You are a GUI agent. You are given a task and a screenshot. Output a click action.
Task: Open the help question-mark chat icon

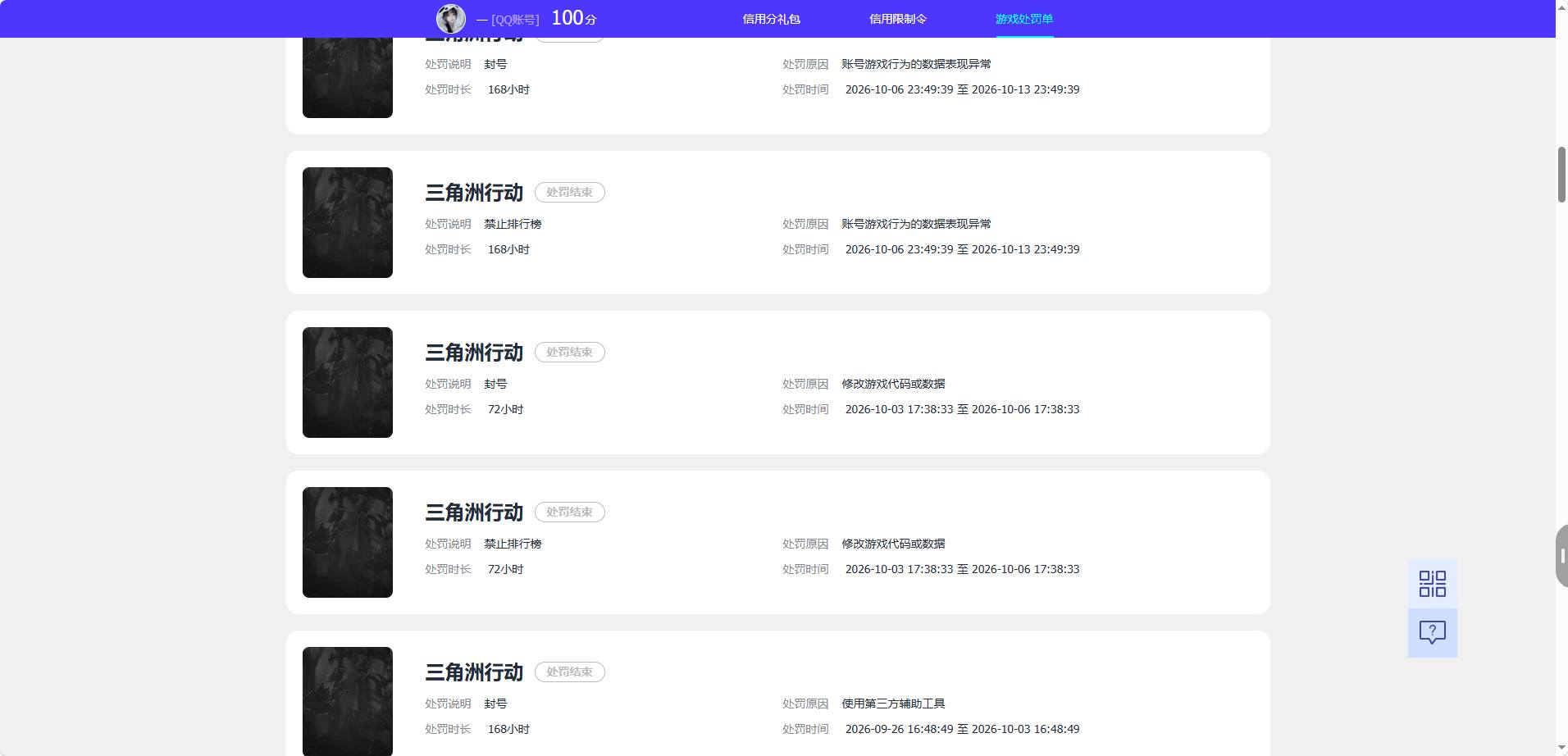click(x=1432, y=632)
